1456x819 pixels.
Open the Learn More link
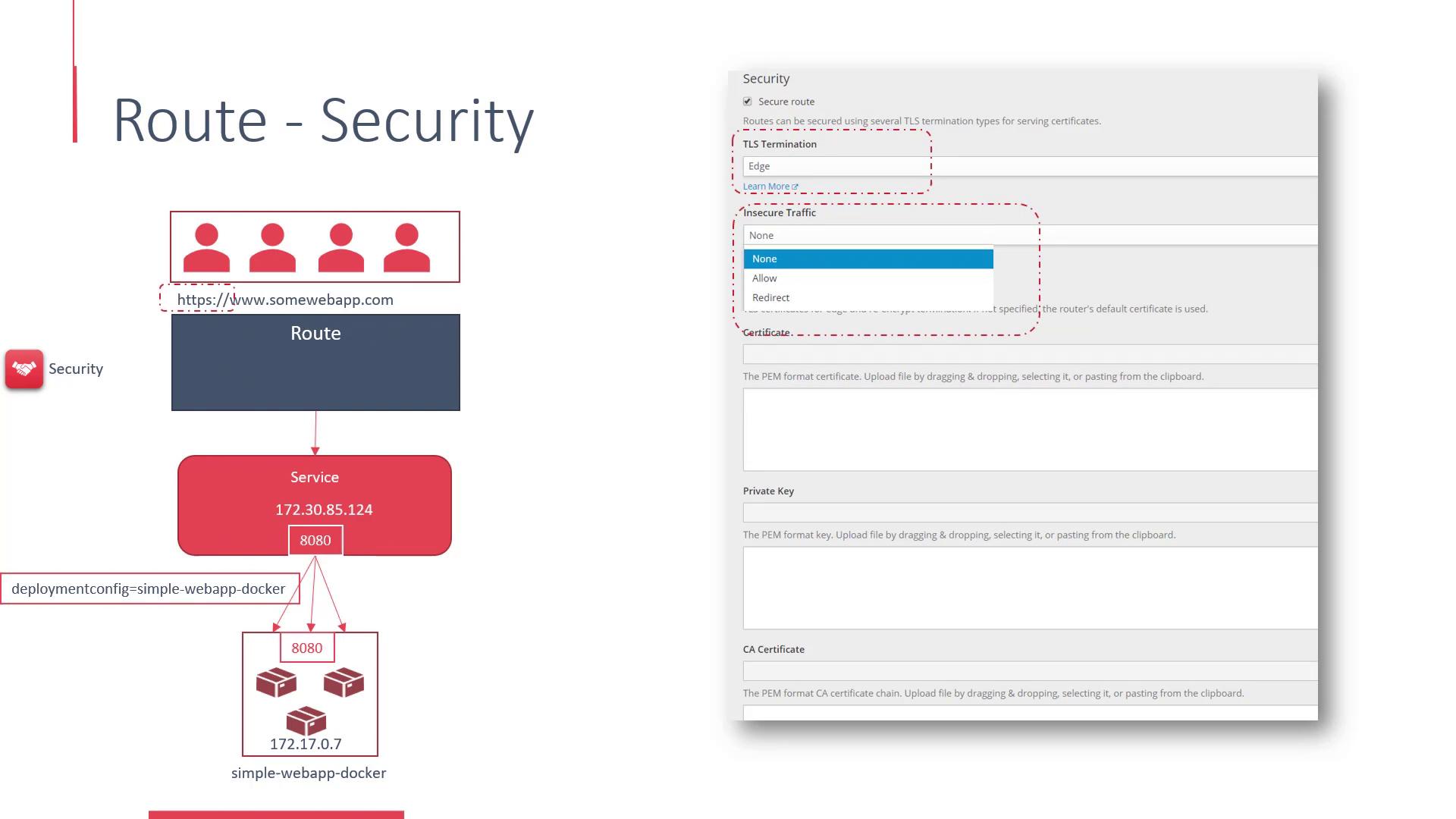click(766, 187)
